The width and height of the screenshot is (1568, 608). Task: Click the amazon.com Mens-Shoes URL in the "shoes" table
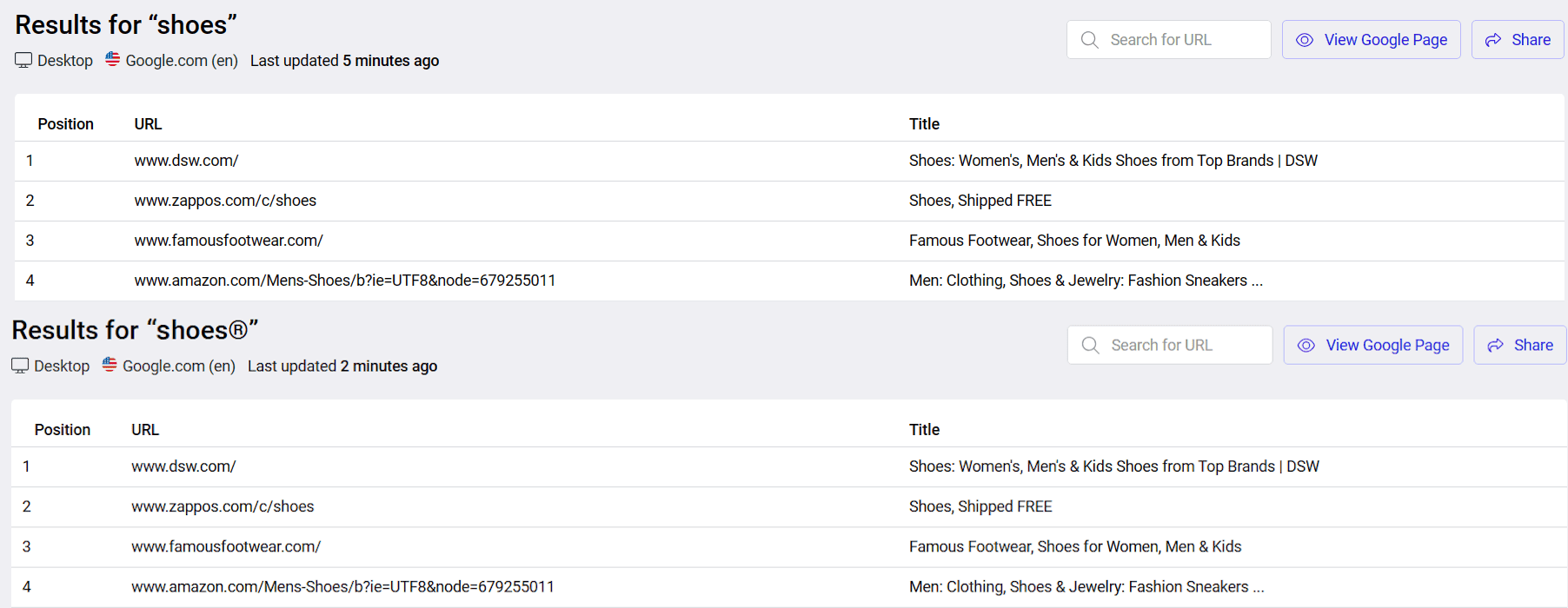coord(345,281)
